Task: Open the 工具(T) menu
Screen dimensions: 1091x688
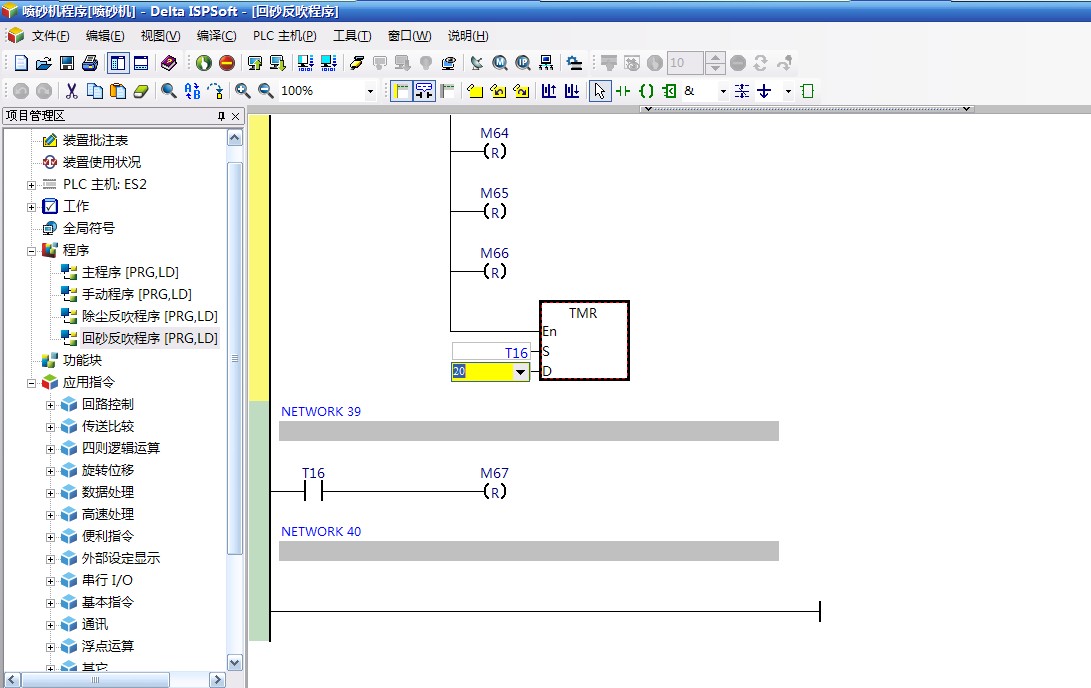Action: coord(351,36)
